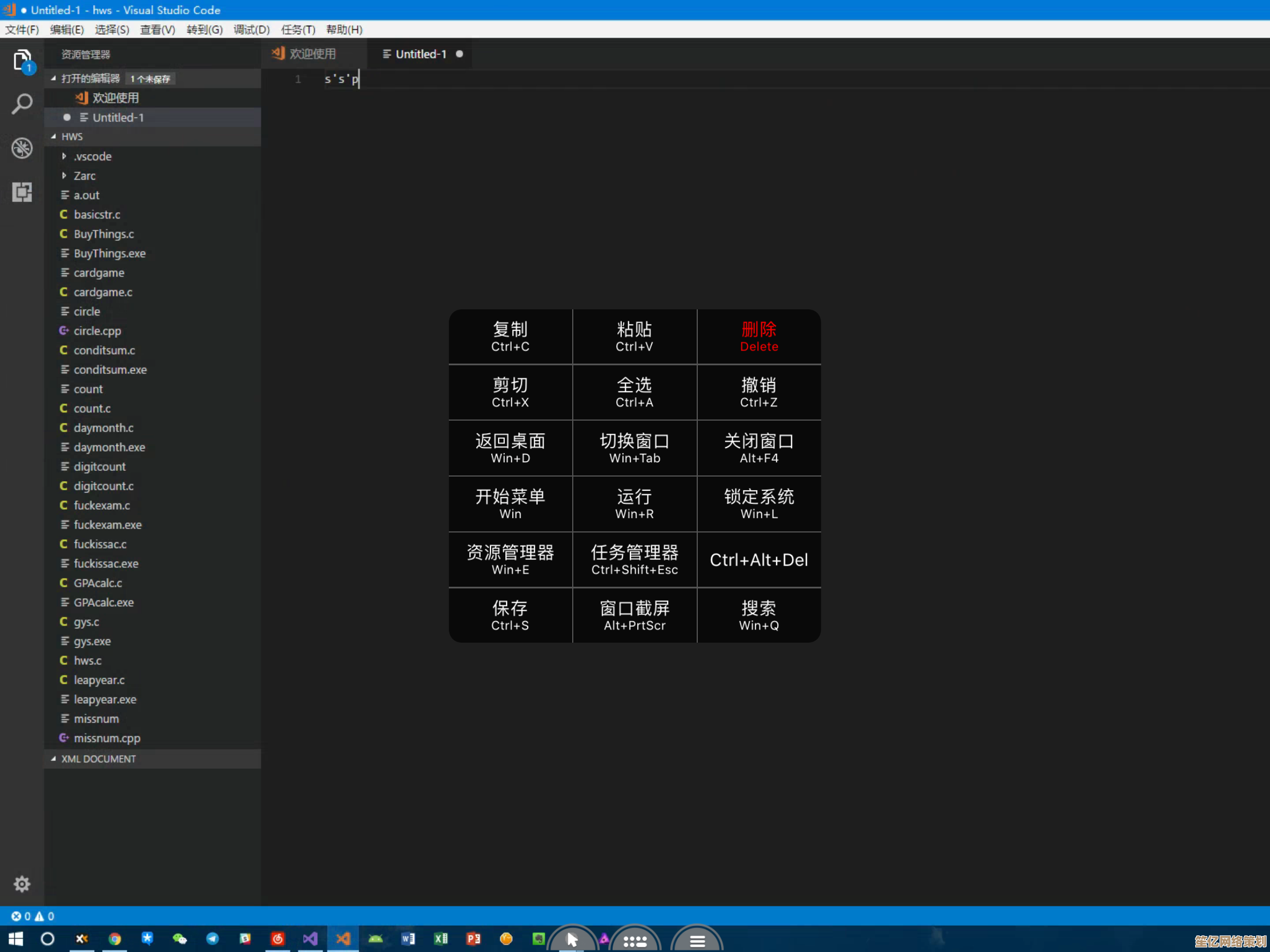Open the Extensions view in the activity bar
This screenshot has width=1270, height=952.
pyautogui.click(x=22, y=192)
